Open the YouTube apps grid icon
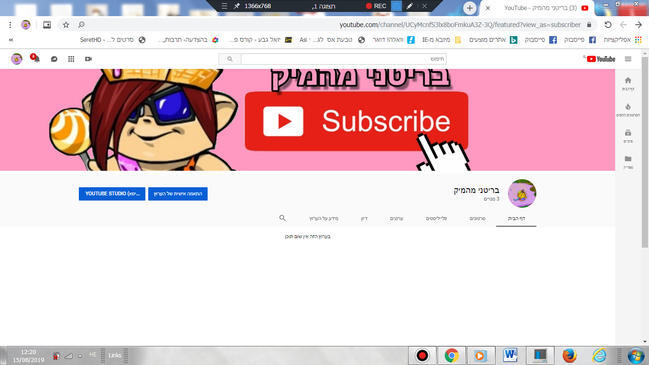The width and height of the screenshot is (649, 365). click(x=71, y=59)
